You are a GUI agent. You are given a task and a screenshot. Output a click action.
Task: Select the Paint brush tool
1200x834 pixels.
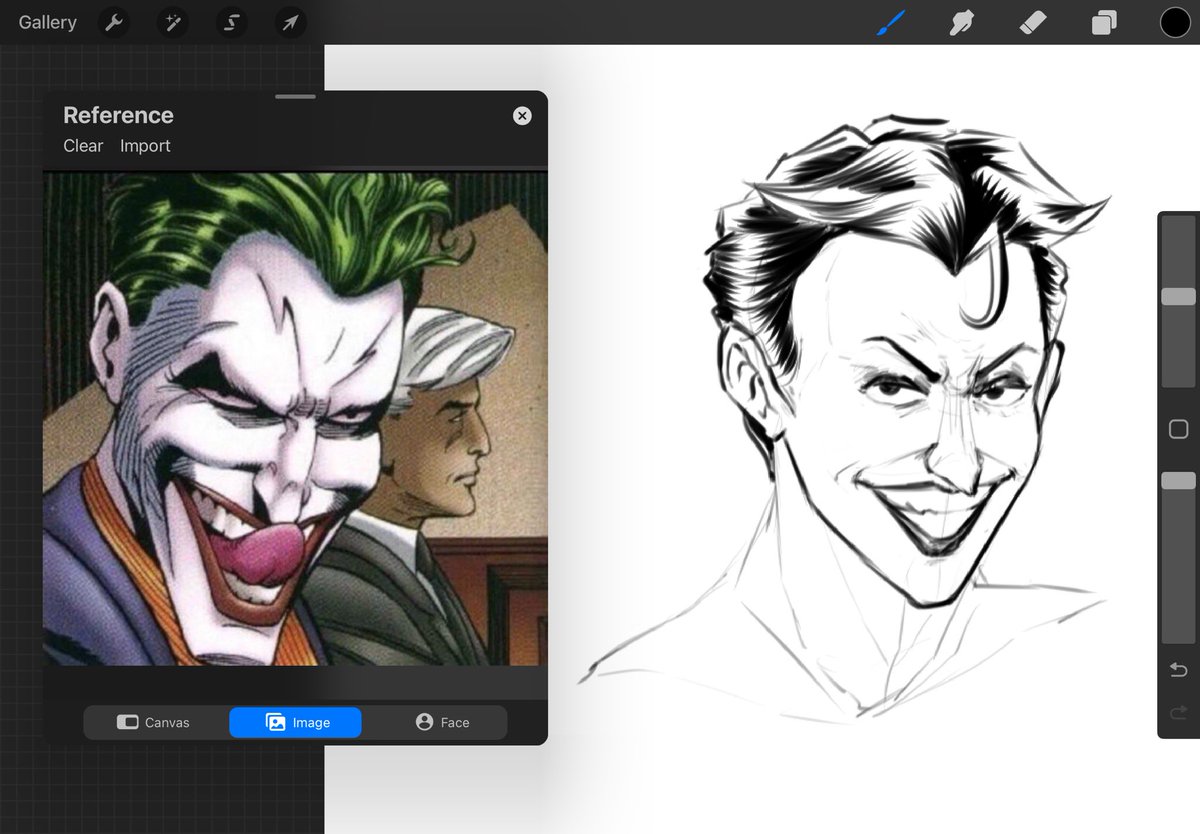890,22
